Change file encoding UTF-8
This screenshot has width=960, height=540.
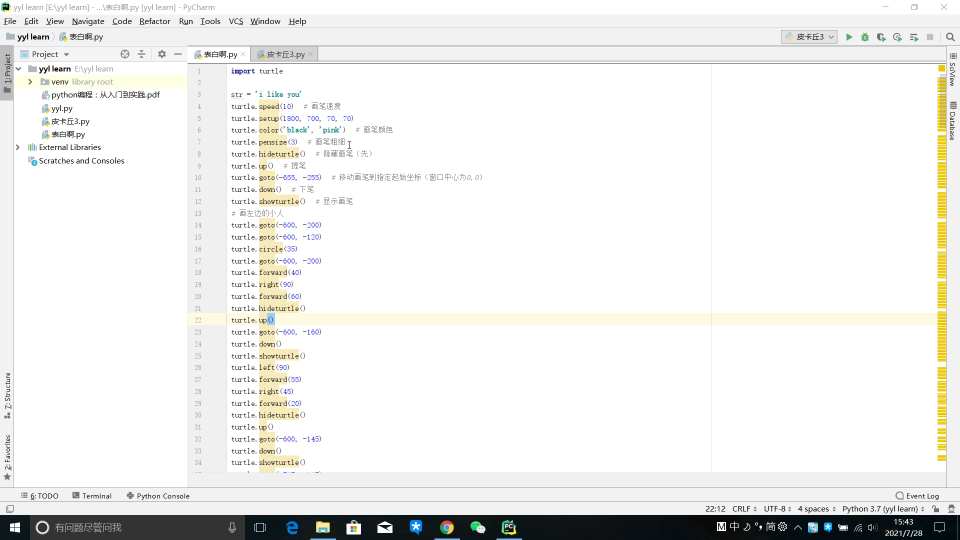pyautogui.click(x=778, y=509)
